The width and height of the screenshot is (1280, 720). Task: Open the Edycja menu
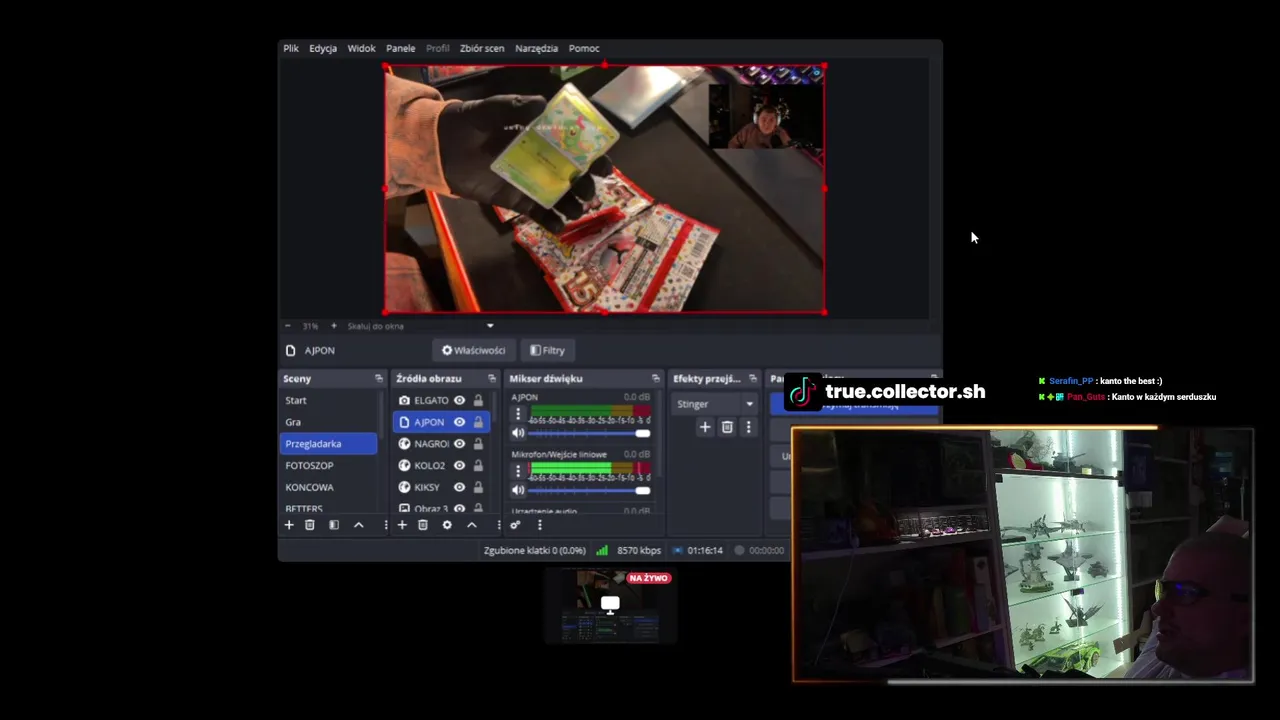pos(323,48)
